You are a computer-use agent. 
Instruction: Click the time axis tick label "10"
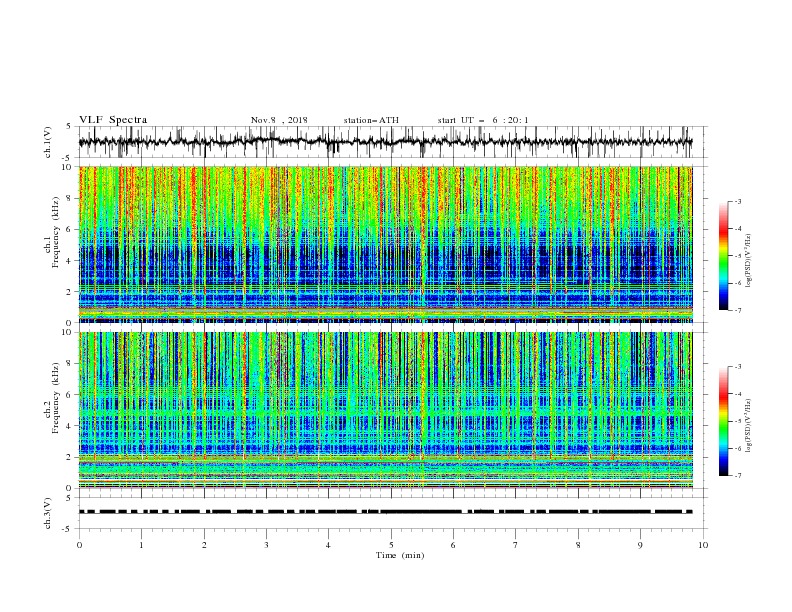pos(703,545)
